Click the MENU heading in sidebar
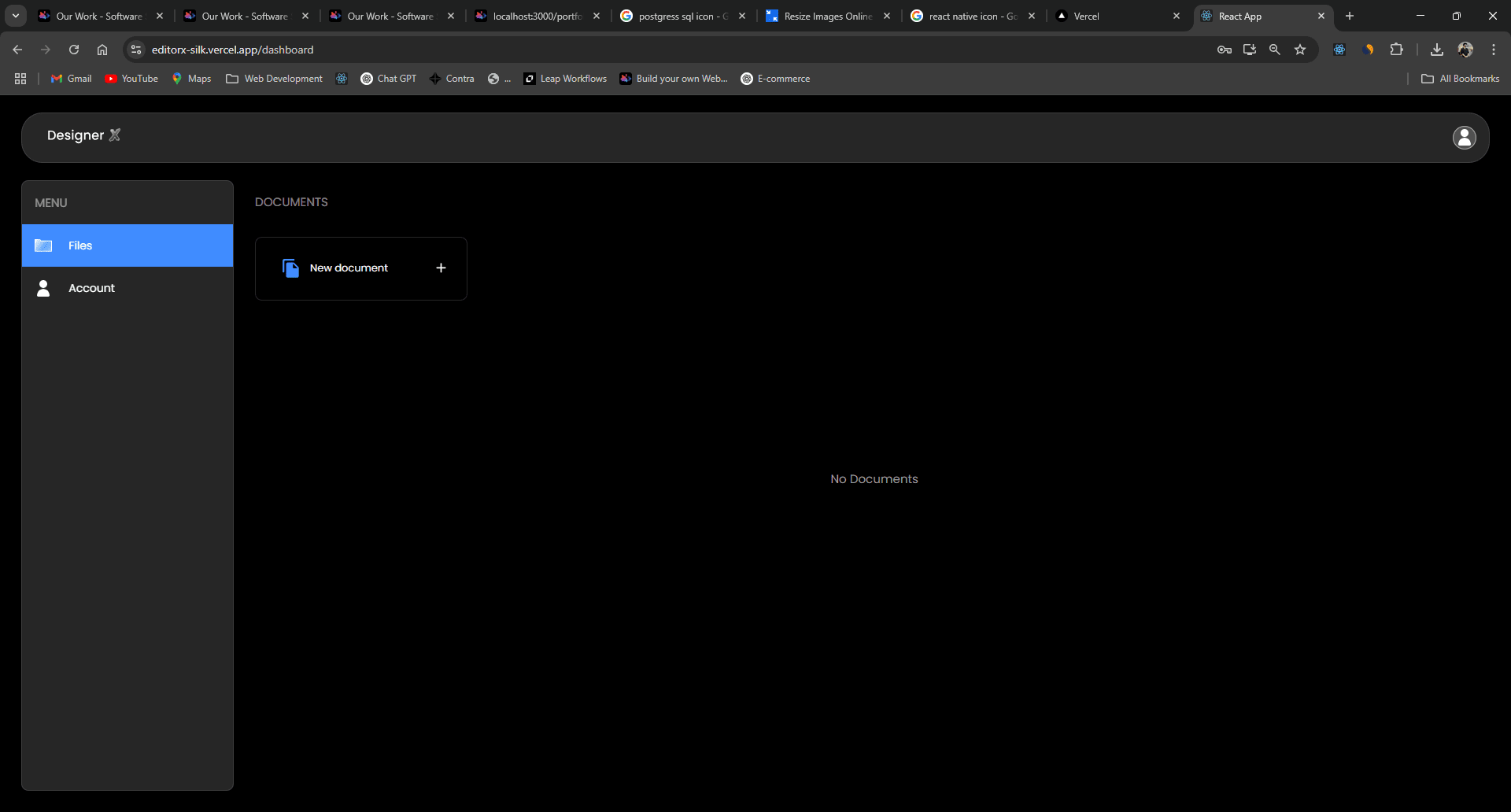Screen dimensions: 1511x812 pyautogui.click(x=51, y=203)
